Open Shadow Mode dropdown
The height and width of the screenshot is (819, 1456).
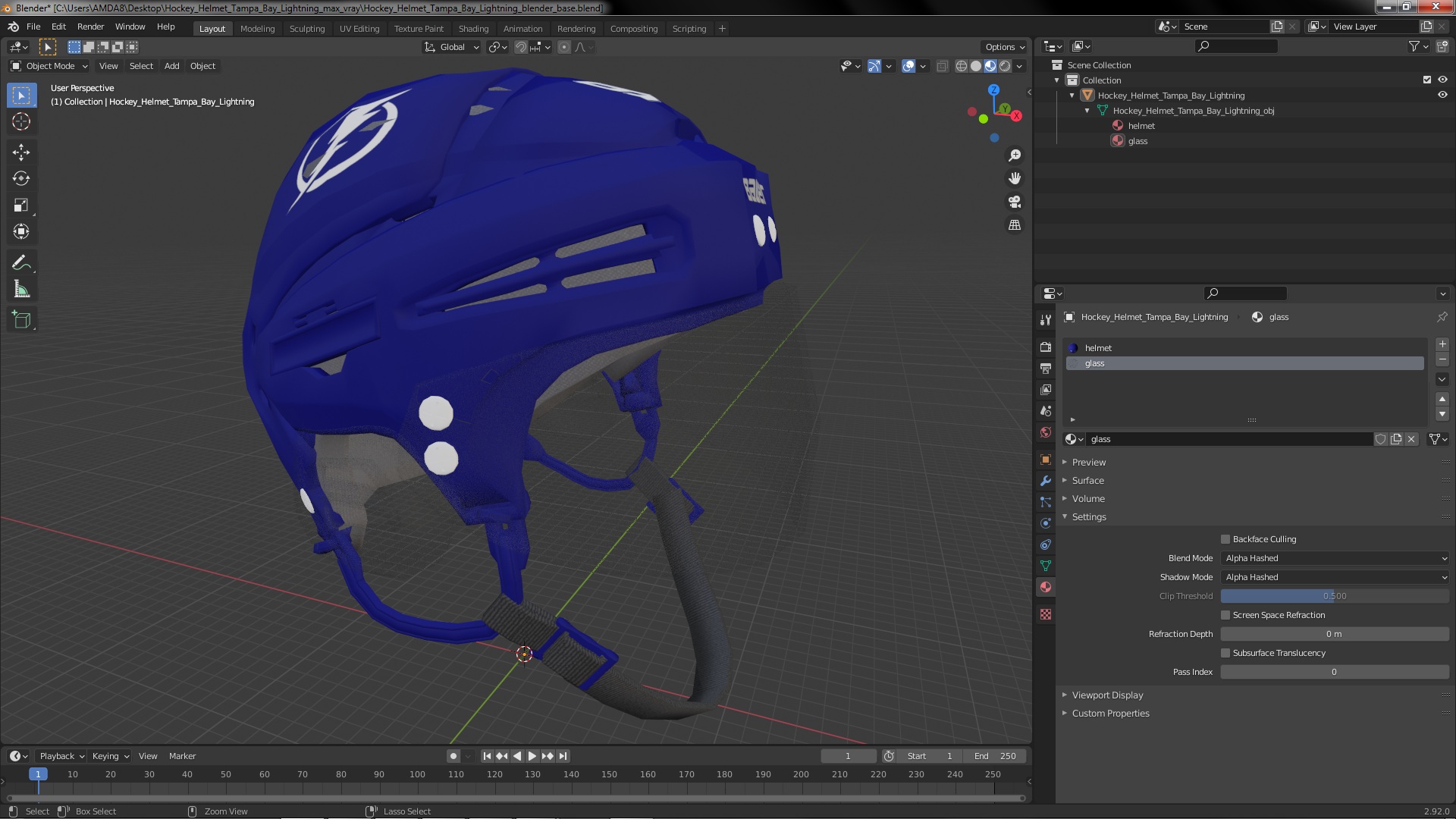1335,577
